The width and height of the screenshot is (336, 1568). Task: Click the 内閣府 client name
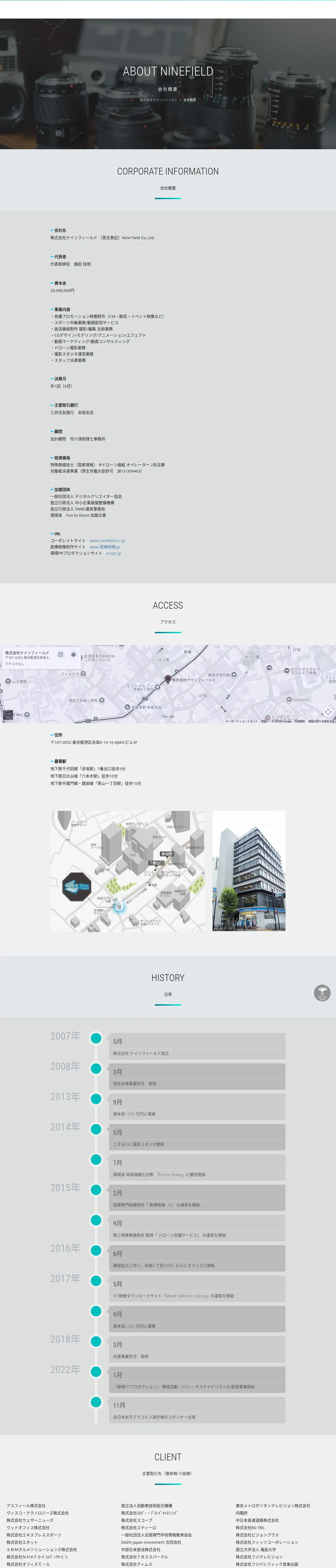(242, 1513)
